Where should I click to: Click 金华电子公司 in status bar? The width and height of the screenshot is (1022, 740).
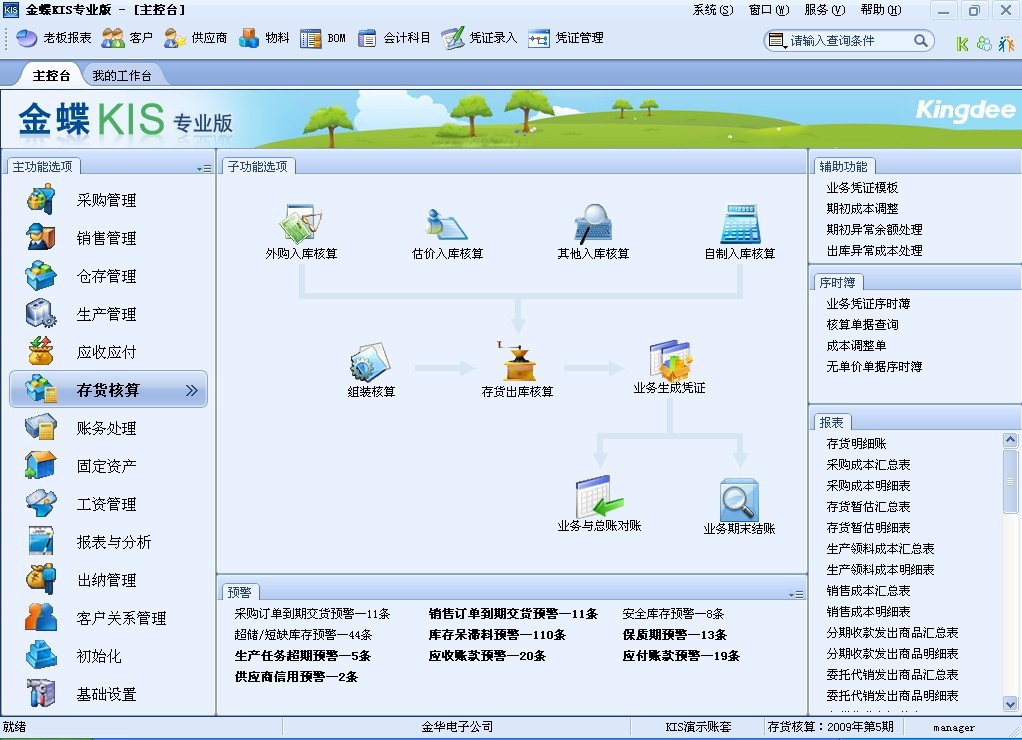[457, 726]
